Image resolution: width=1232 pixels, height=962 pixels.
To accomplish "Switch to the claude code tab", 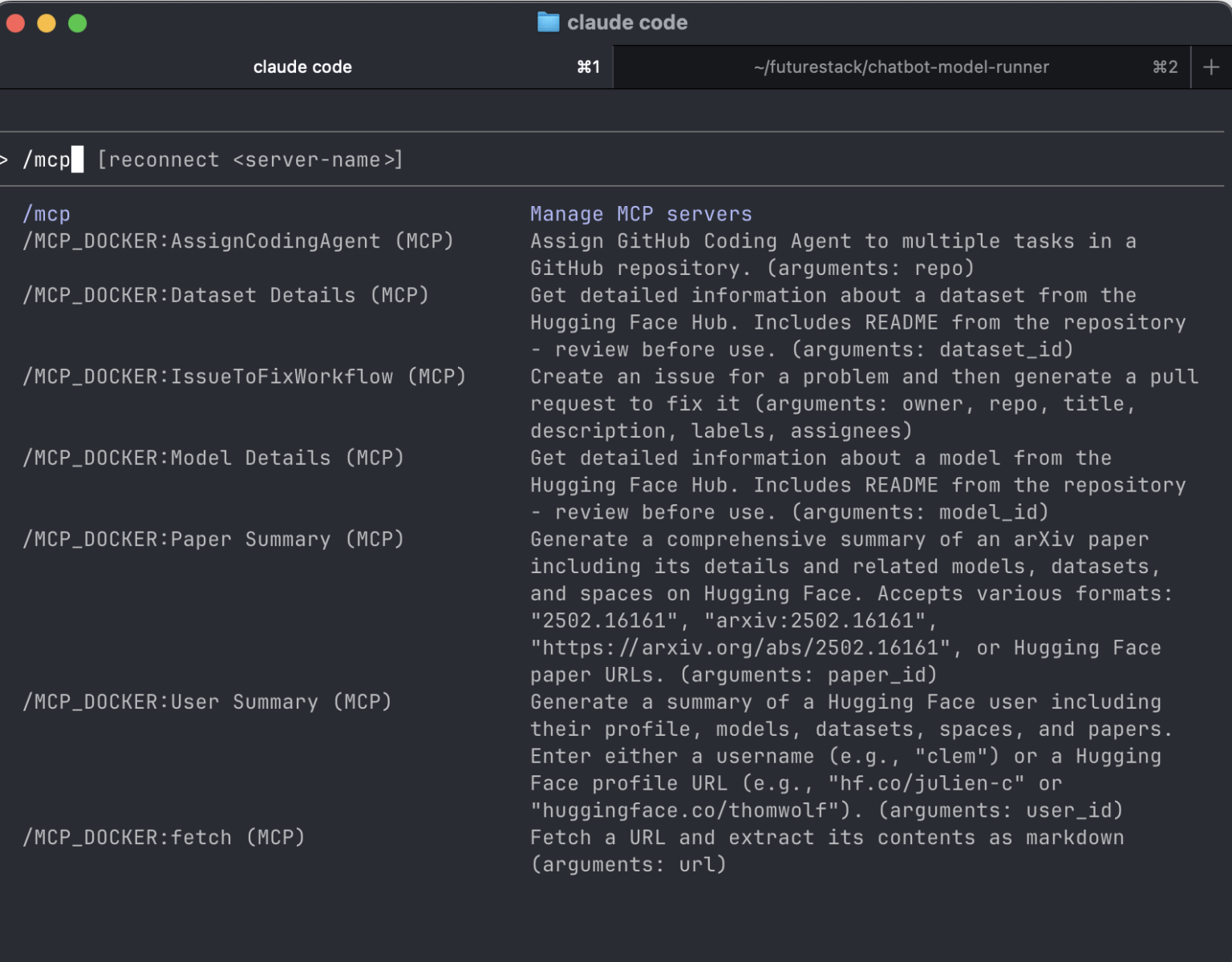I will click(x=302, y=67).
